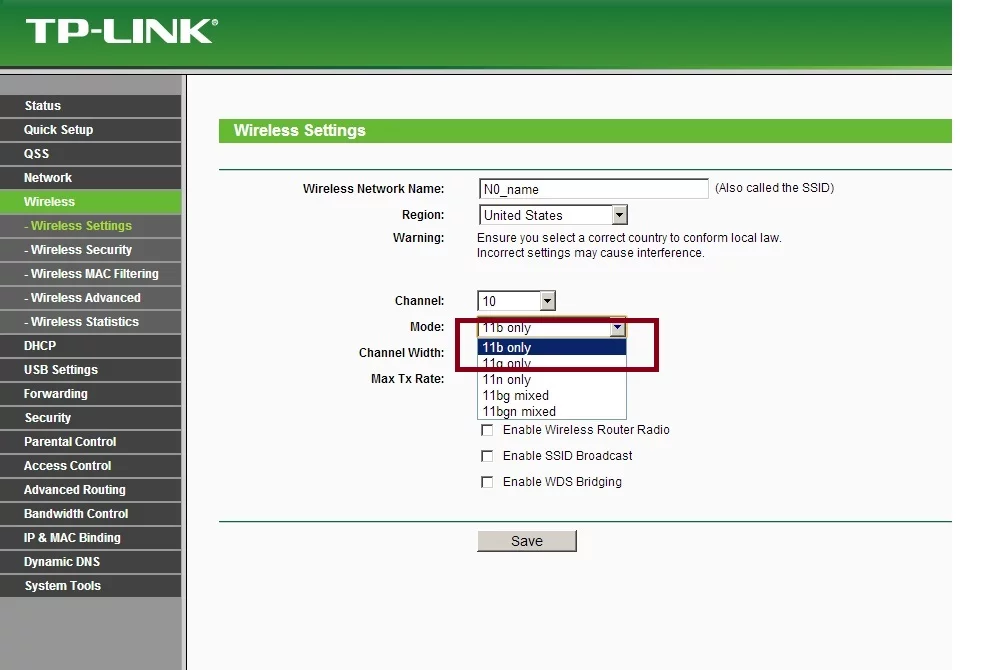Click the Mode dropdown arrow

pyautogui.click(x=617, y=328)
